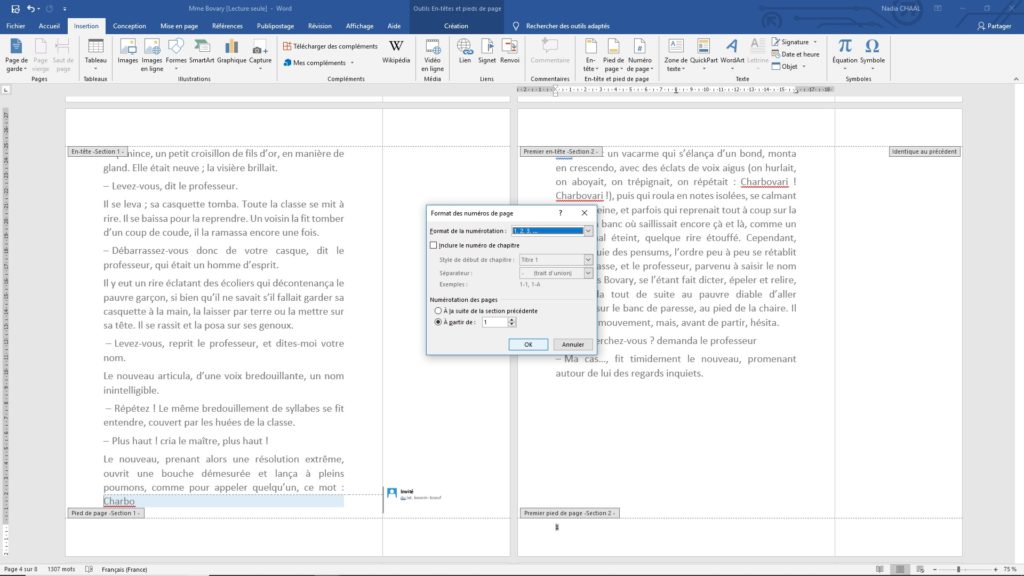The image size is (1024, 576).
Task: Click the 1307 mots word count
Action: (61, 569)
